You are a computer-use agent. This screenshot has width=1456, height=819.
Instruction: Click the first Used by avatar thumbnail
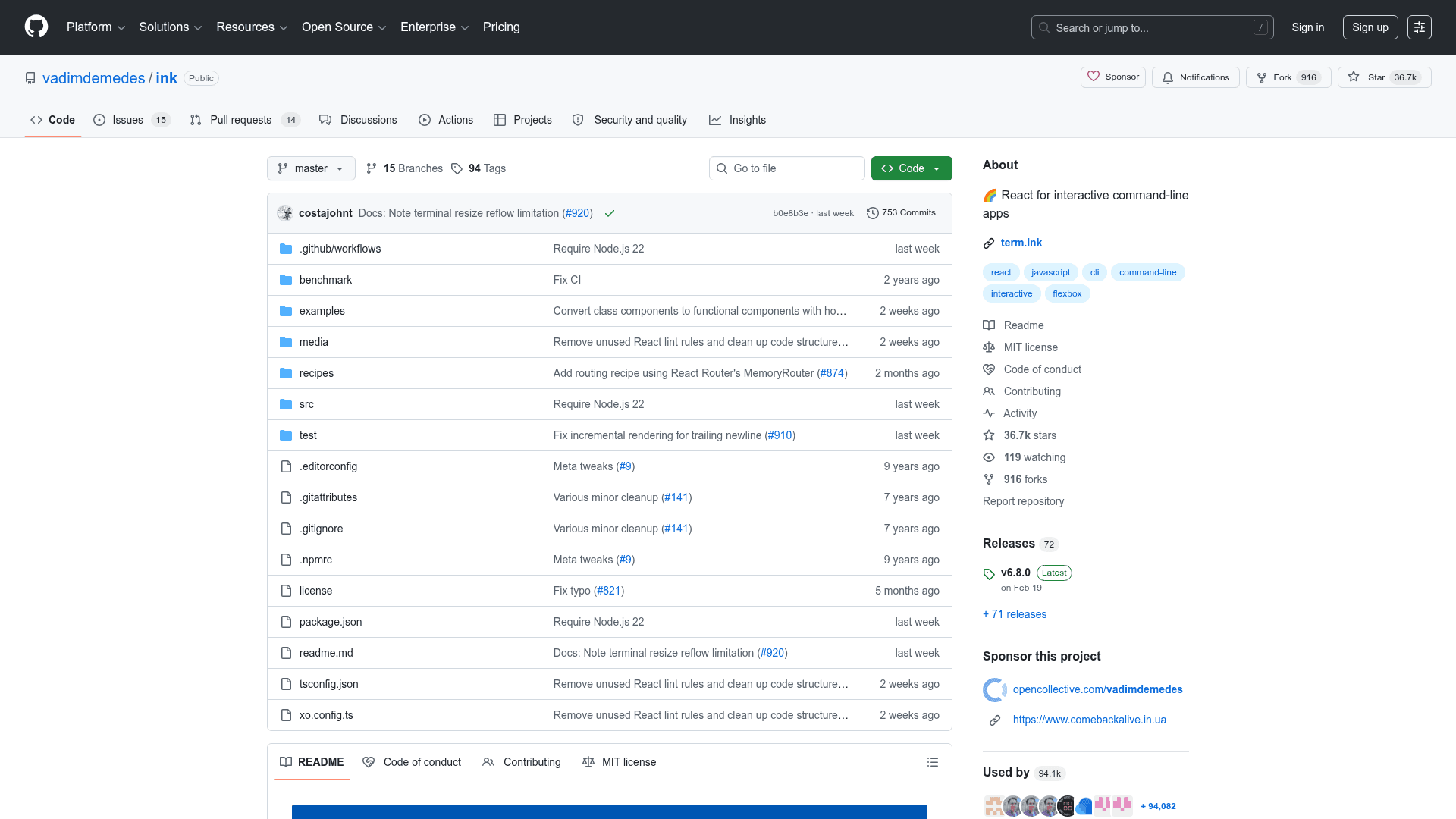pos(993,806)
